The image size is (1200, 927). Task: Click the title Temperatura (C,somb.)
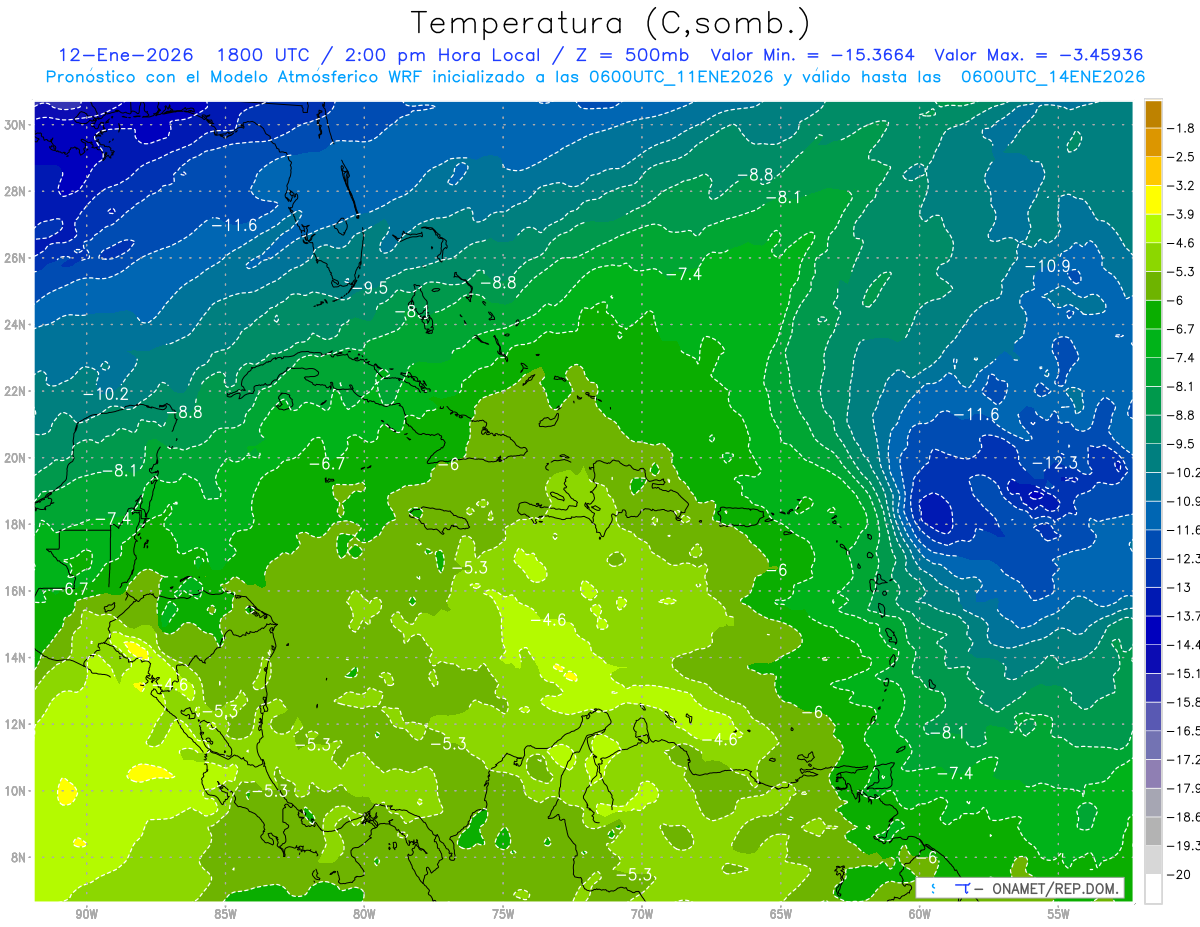(611, 23)
